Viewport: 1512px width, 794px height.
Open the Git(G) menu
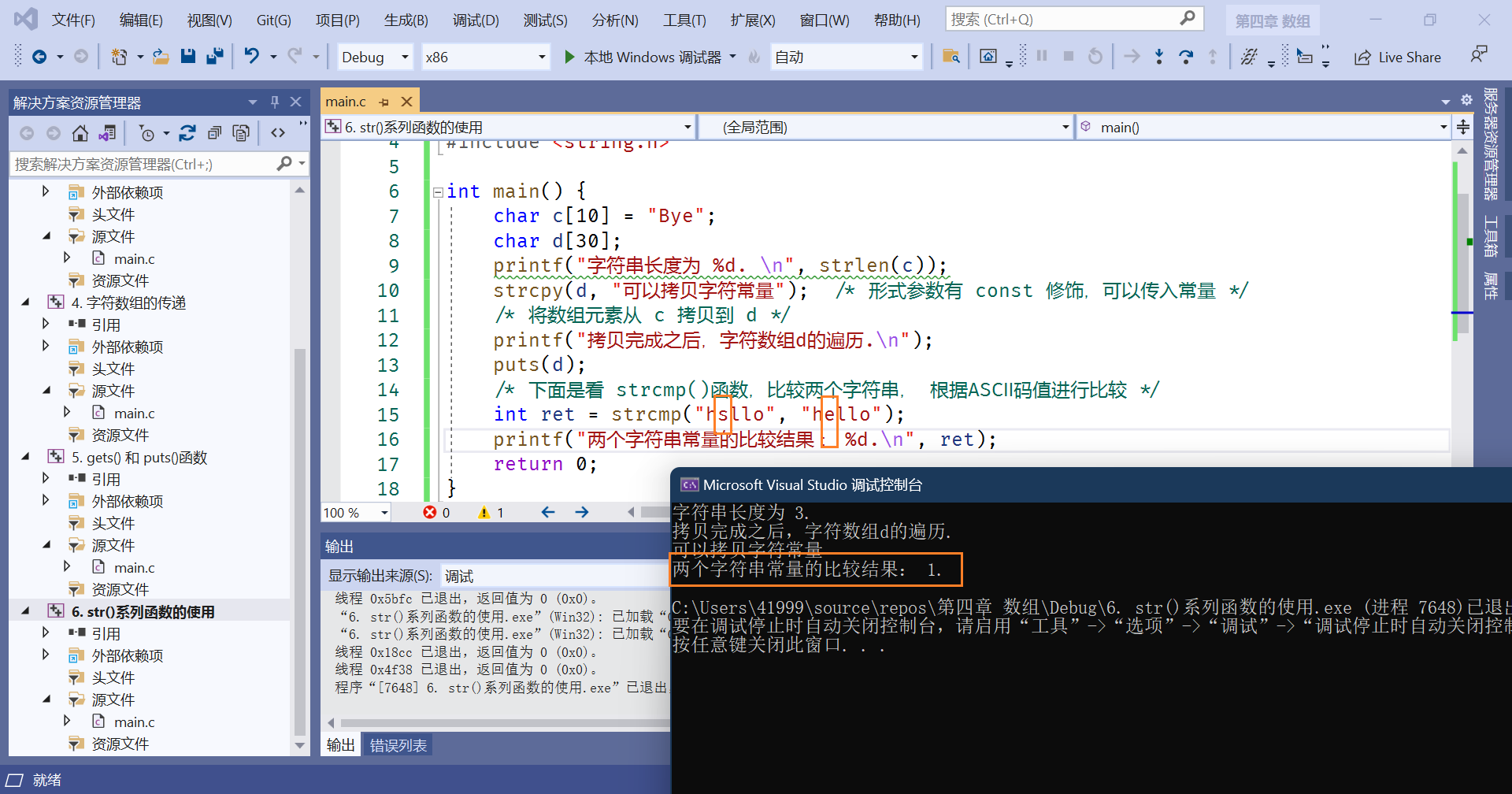273,20
